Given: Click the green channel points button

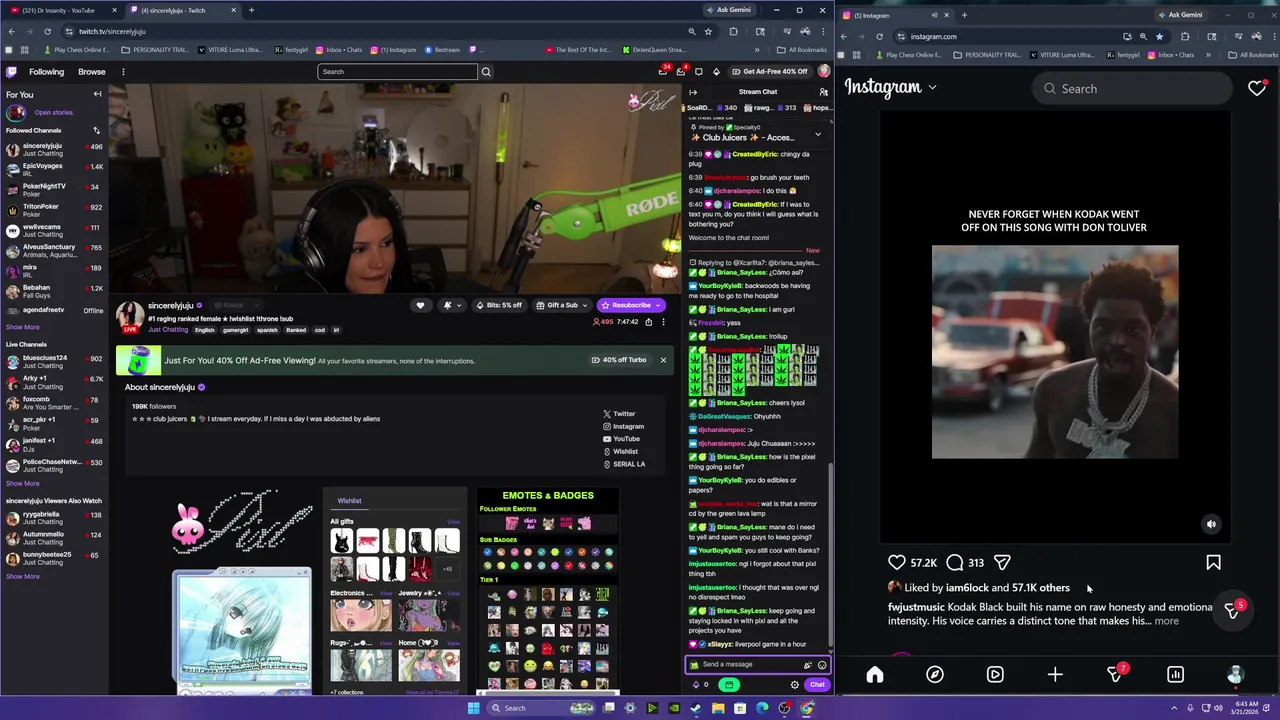Looking at the screenshot, I should (x=729, y=685).
